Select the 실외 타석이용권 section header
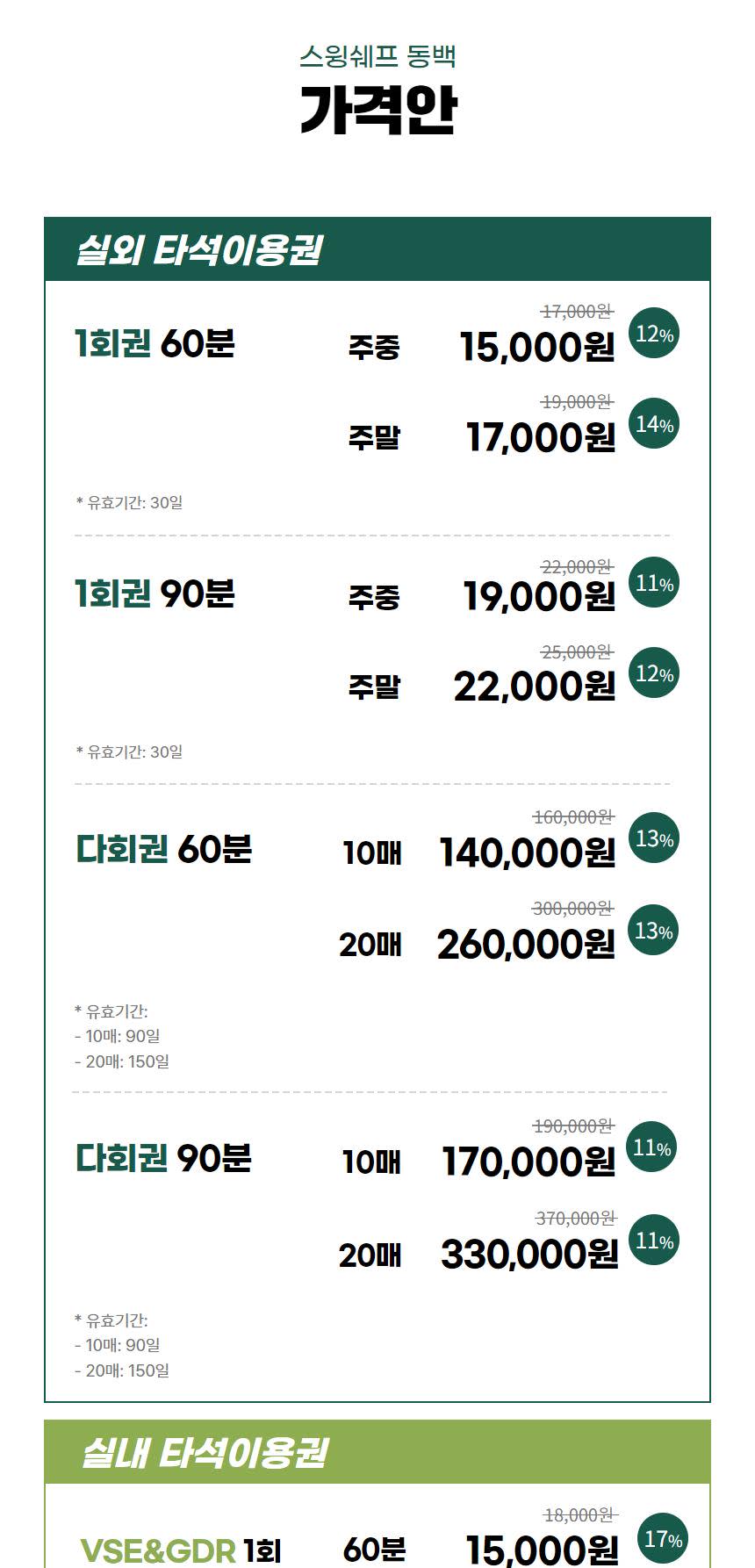The width and height of the screenshot is (755, 1568). point(199,250)
